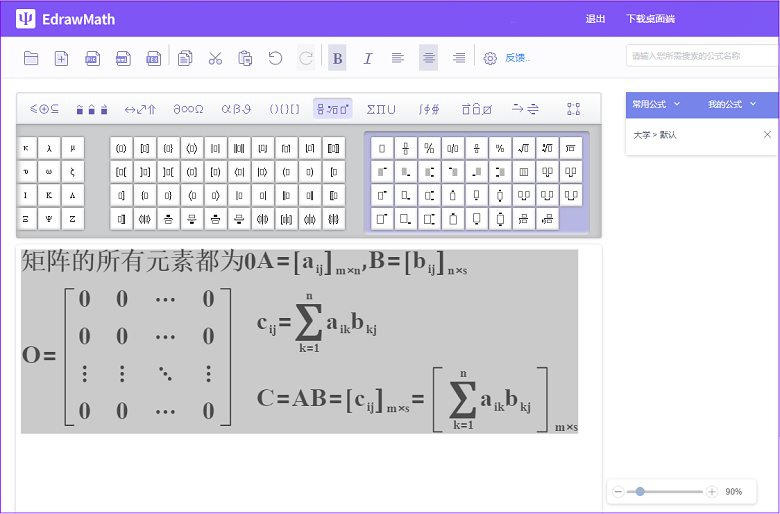The height and width of the screenshot is (514, 780).
Task: Insert Greek letter ω
Action: (x=49, y=172)
